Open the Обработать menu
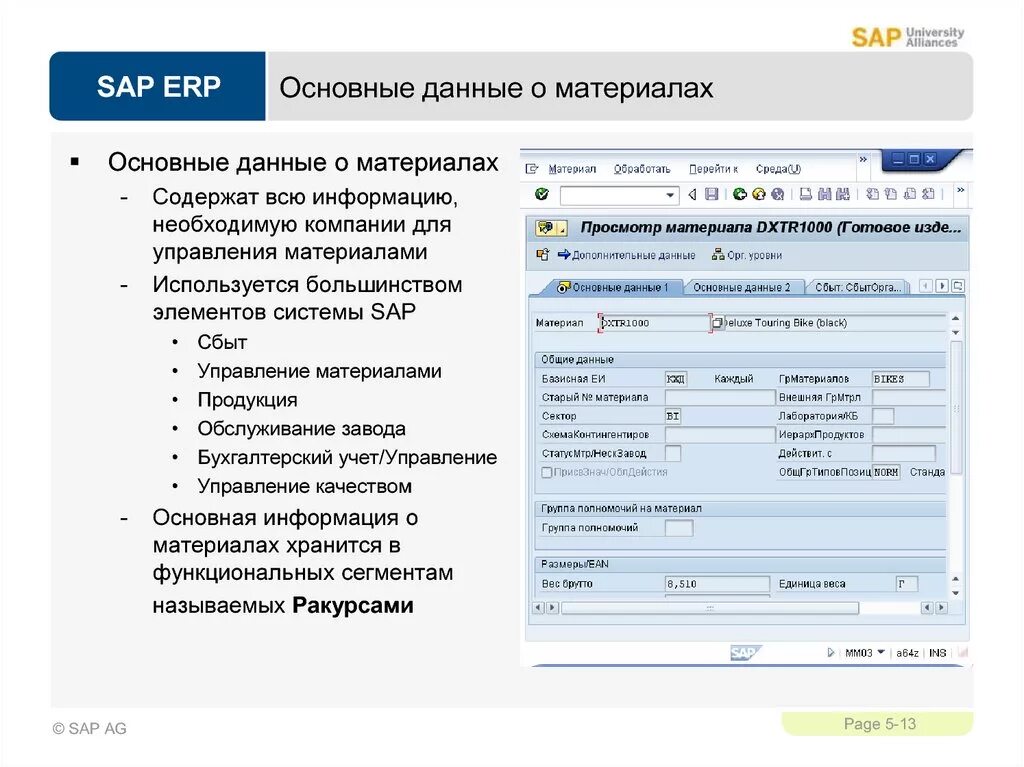 pos(642,169)
